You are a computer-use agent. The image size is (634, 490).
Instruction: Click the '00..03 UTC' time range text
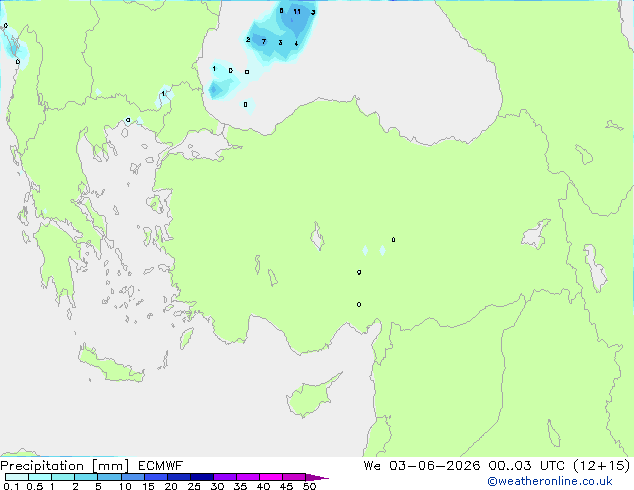[526, 466]
